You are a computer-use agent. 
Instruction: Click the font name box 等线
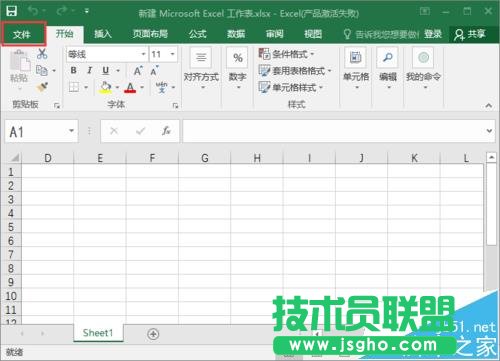coord(103,54)
